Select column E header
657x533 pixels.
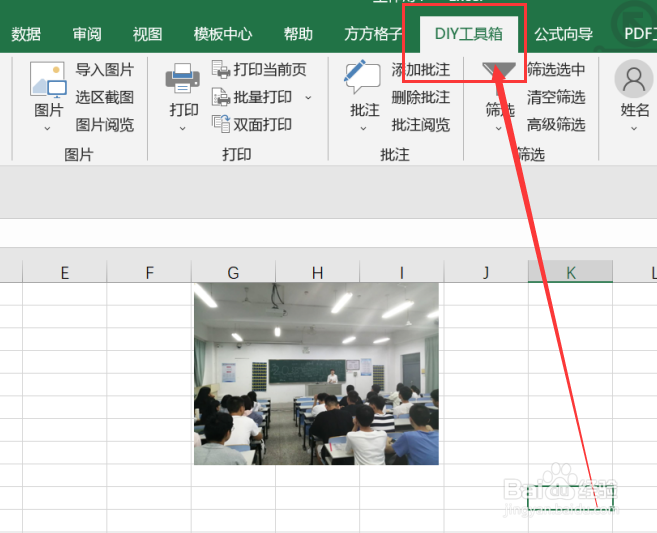65,272
